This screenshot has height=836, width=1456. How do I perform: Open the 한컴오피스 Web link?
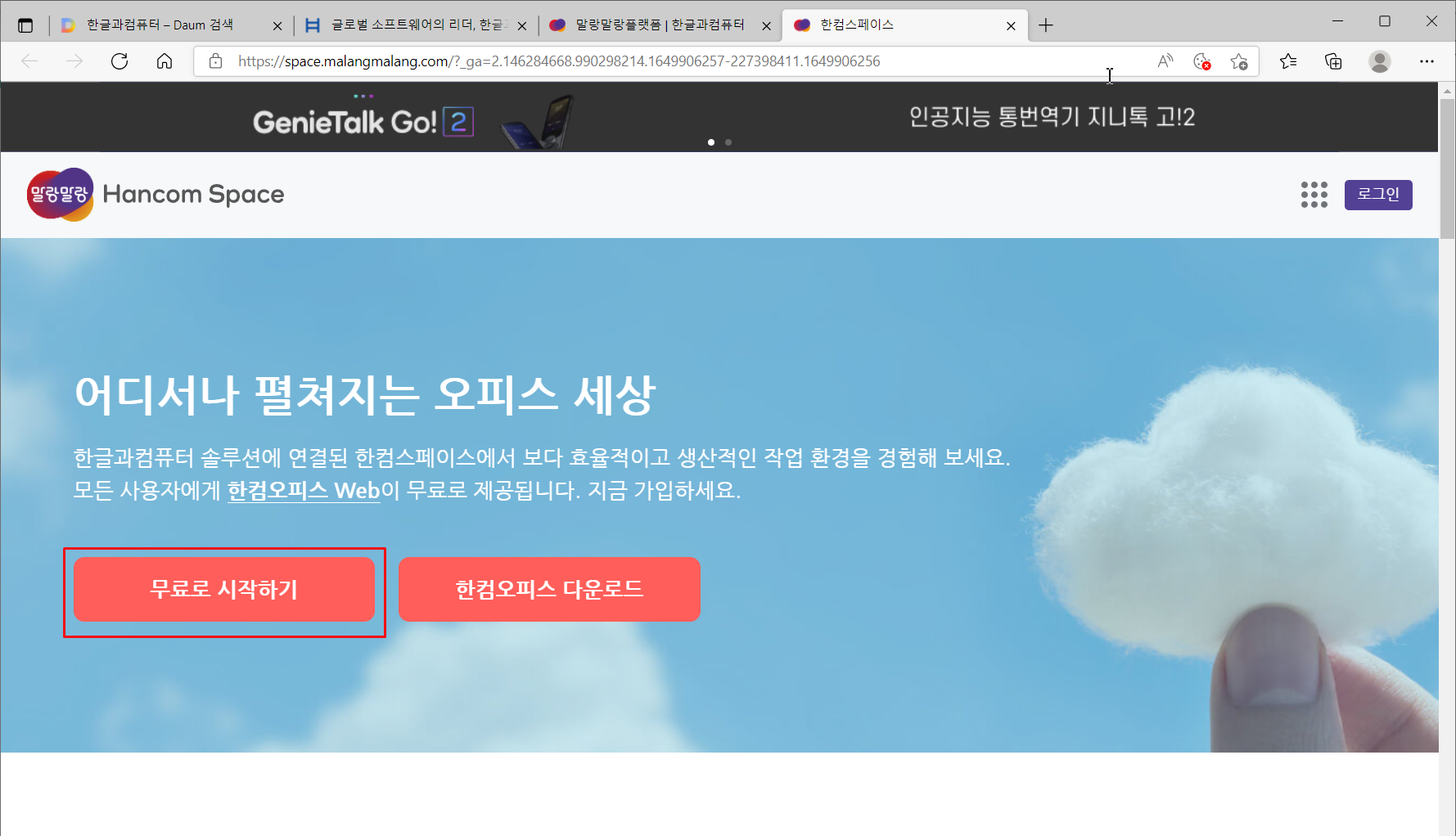tap(304, 491)
